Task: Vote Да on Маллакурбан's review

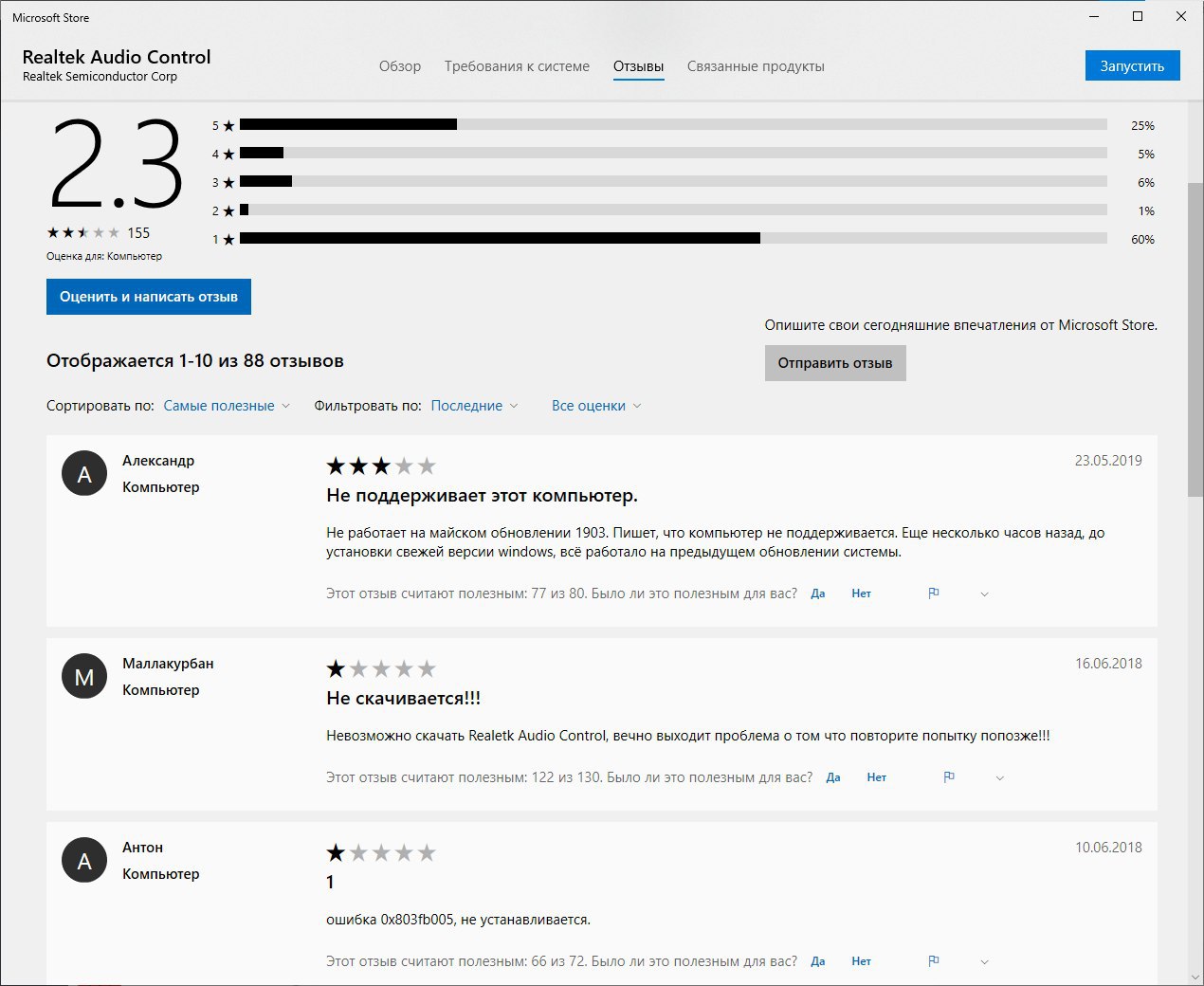Action: coord(833,777)
